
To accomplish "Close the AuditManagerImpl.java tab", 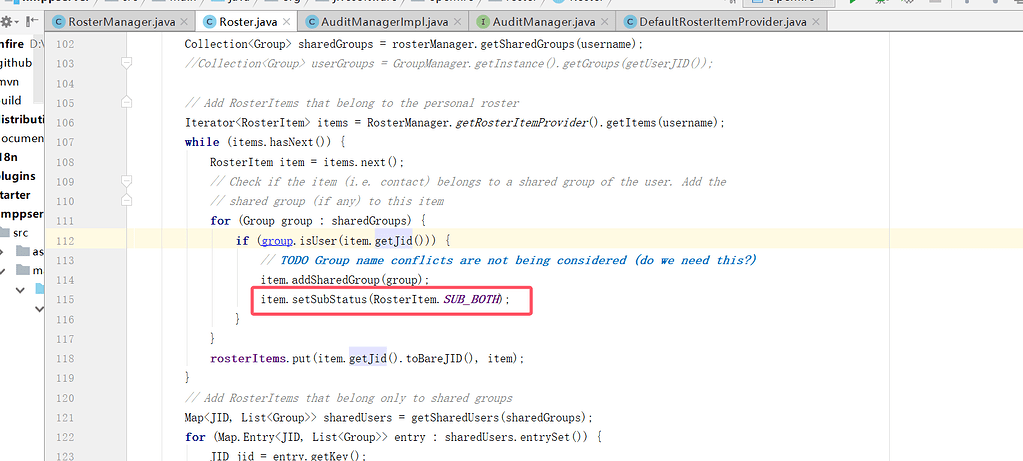I will [x=455, y=20].
